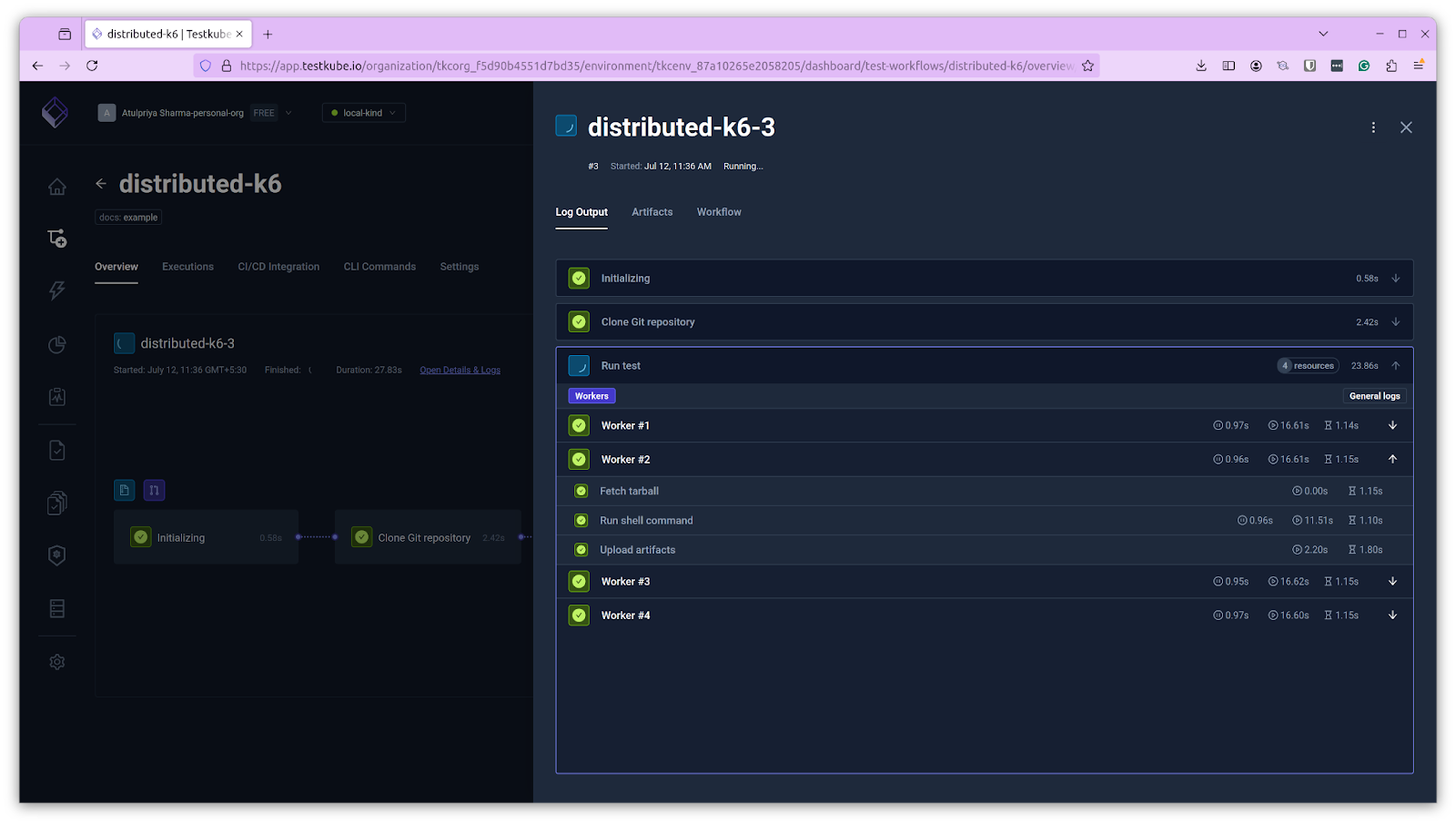Open Insights pie chart sidebar icon

tap(57, 344)
